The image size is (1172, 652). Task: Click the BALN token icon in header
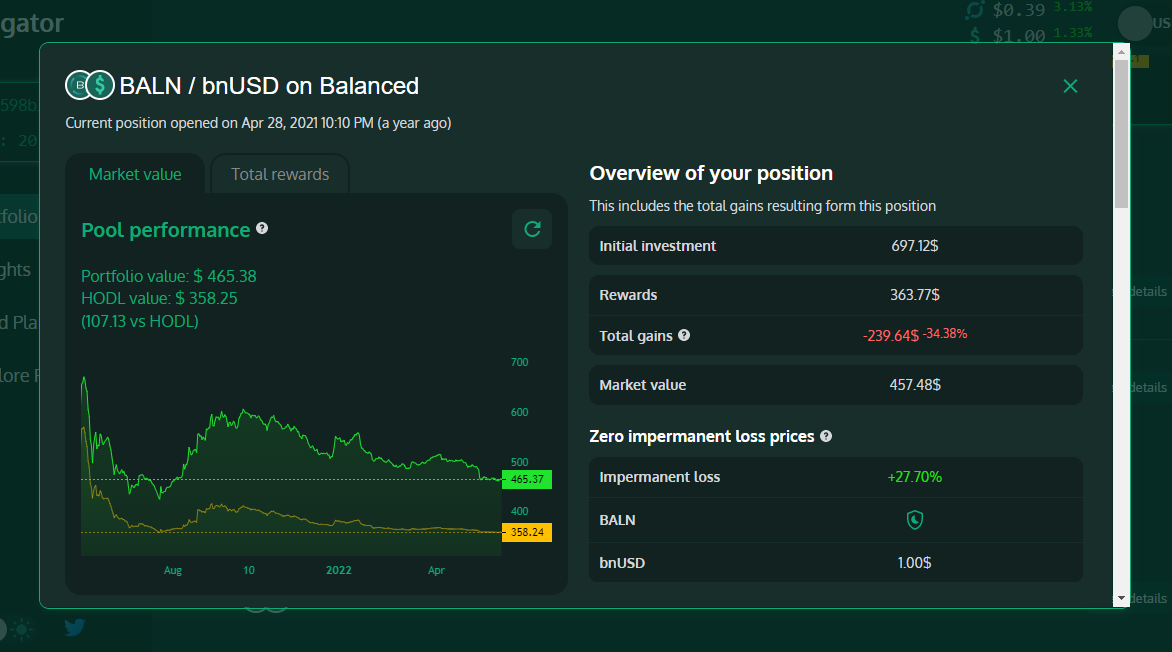tap(78, 86)
